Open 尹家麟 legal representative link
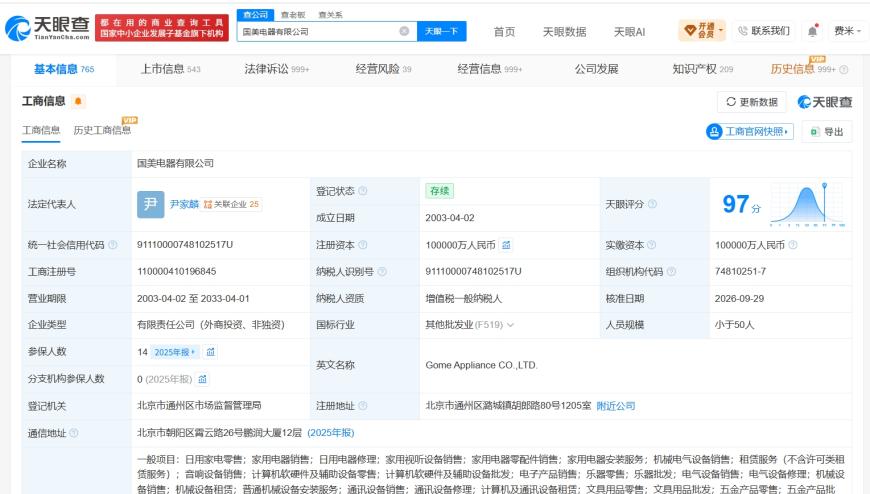 point(184,204)
